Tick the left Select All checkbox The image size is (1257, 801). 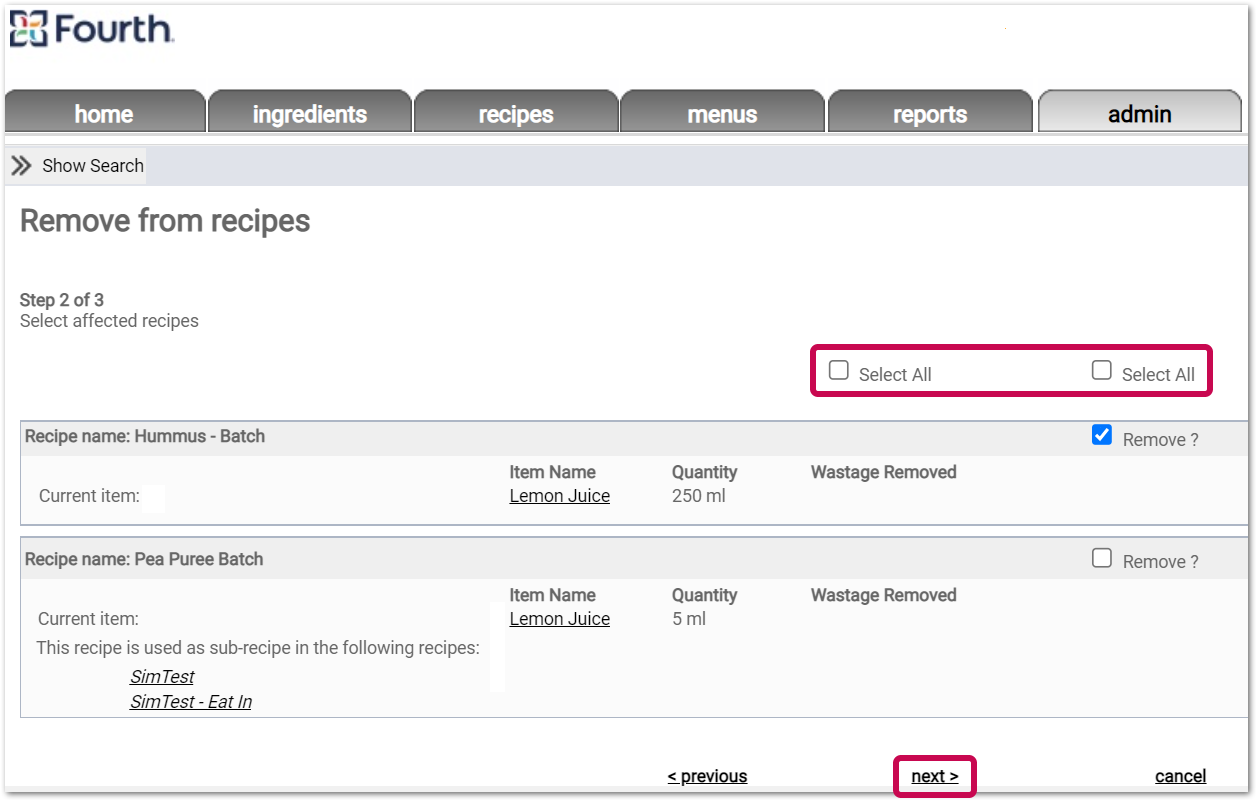point(839,371)
